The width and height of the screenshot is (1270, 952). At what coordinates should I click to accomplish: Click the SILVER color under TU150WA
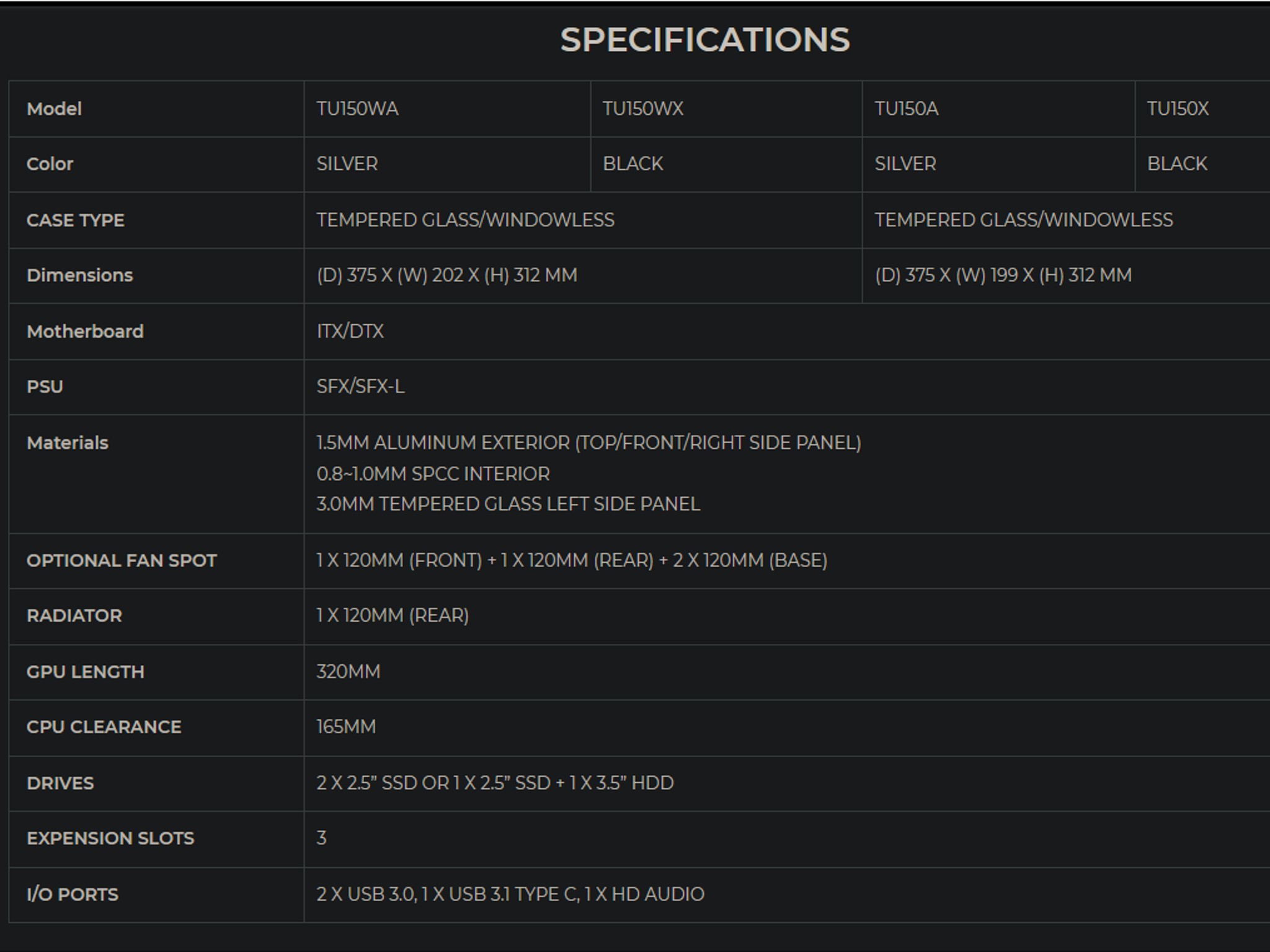pyautogui.click(x=347, y=164)
